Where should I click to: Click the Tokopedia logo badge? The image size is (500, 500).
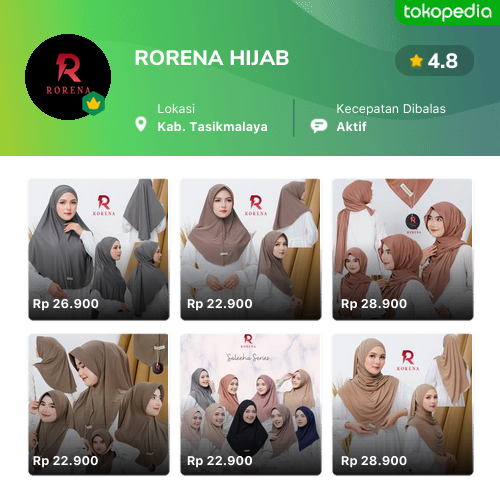447,12
